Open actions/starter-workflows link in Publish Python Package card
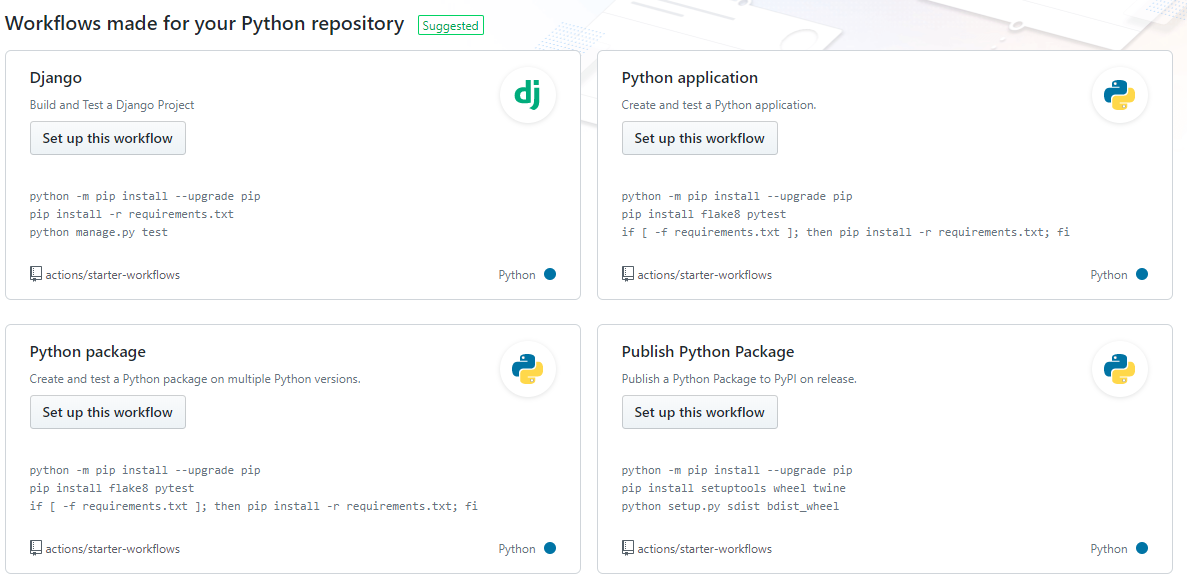 point(704,549)
